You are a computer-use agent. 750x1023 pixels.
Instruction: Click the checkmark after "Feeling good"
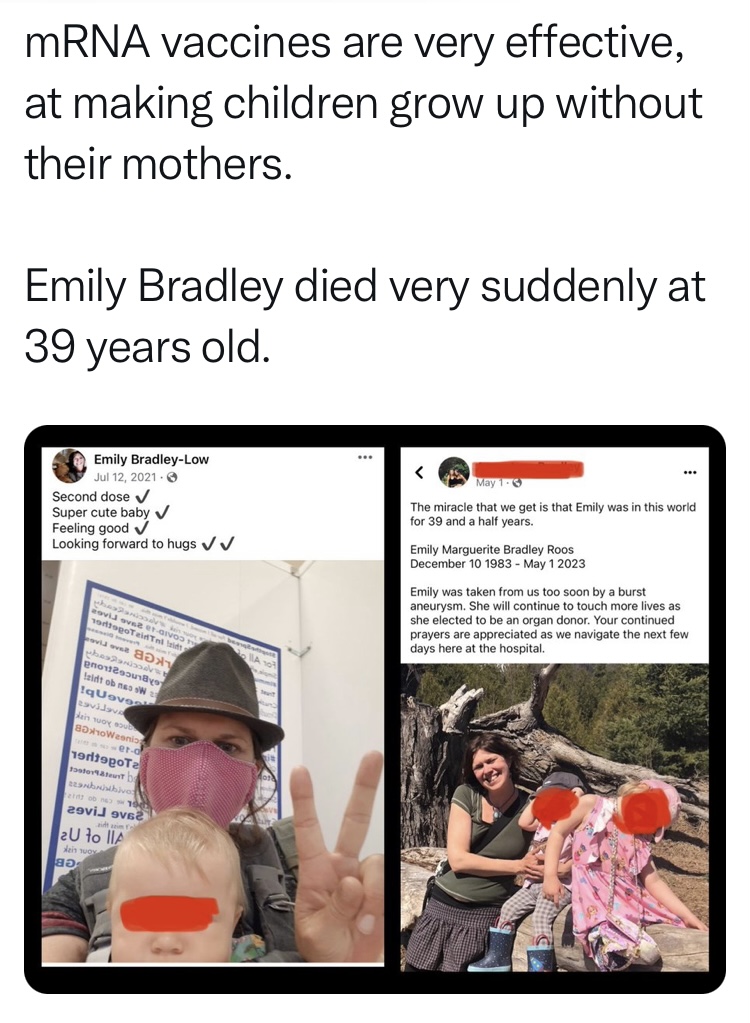pyautogui.click(x=142, y=528)
